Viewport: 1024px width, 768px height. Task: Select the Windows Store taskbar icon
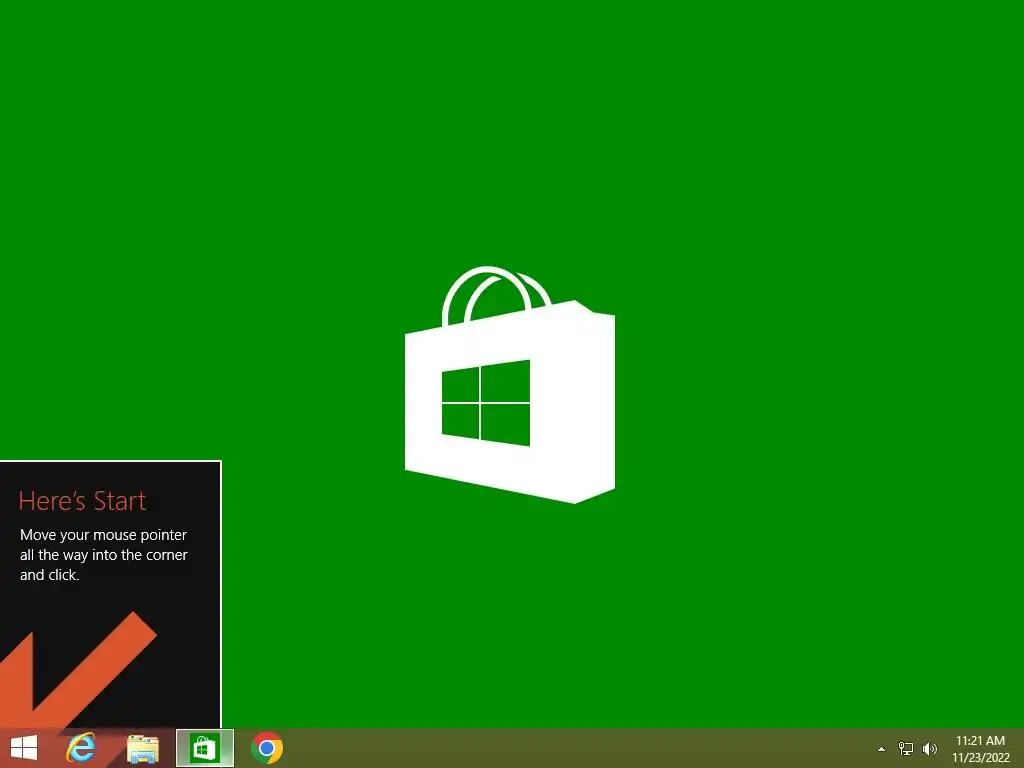point(204,748)
